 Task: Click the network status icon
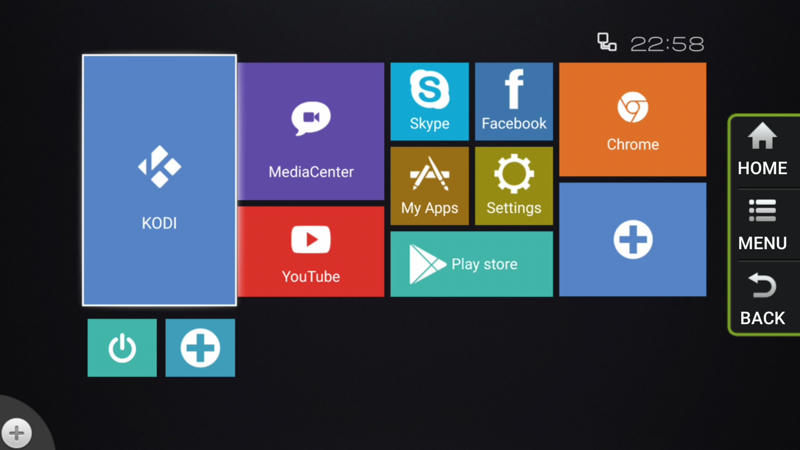(x=607, y=42)
